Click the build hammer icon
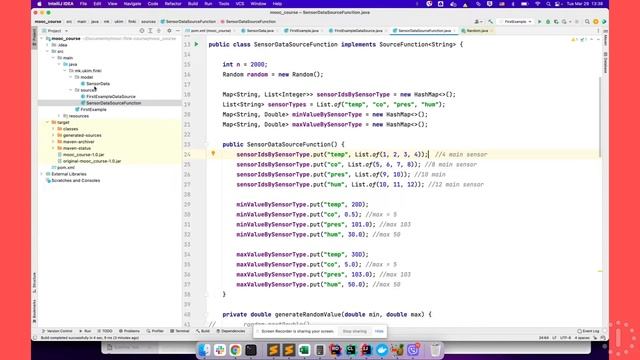 (x=491, y=22)
